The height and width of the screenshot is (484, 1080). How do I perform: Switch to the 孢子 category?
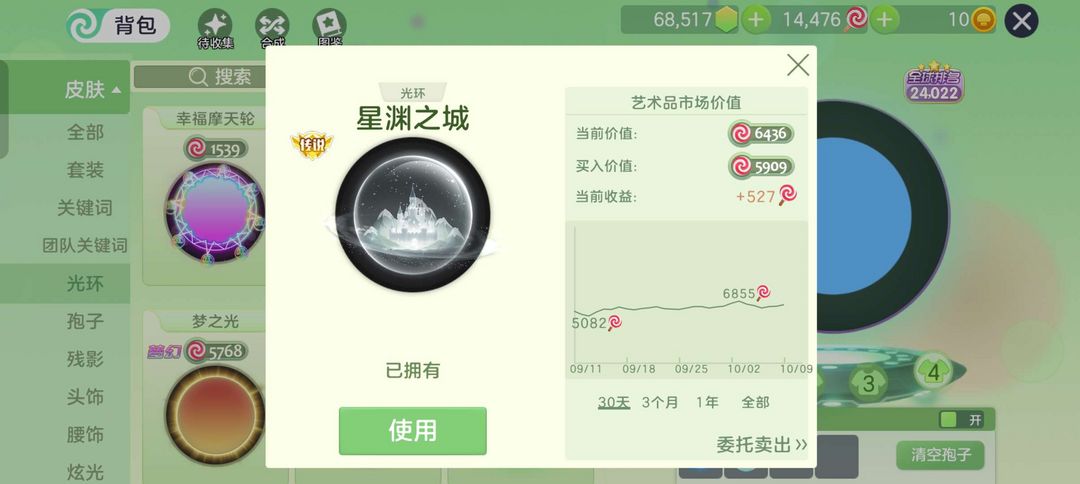(85, 321)
